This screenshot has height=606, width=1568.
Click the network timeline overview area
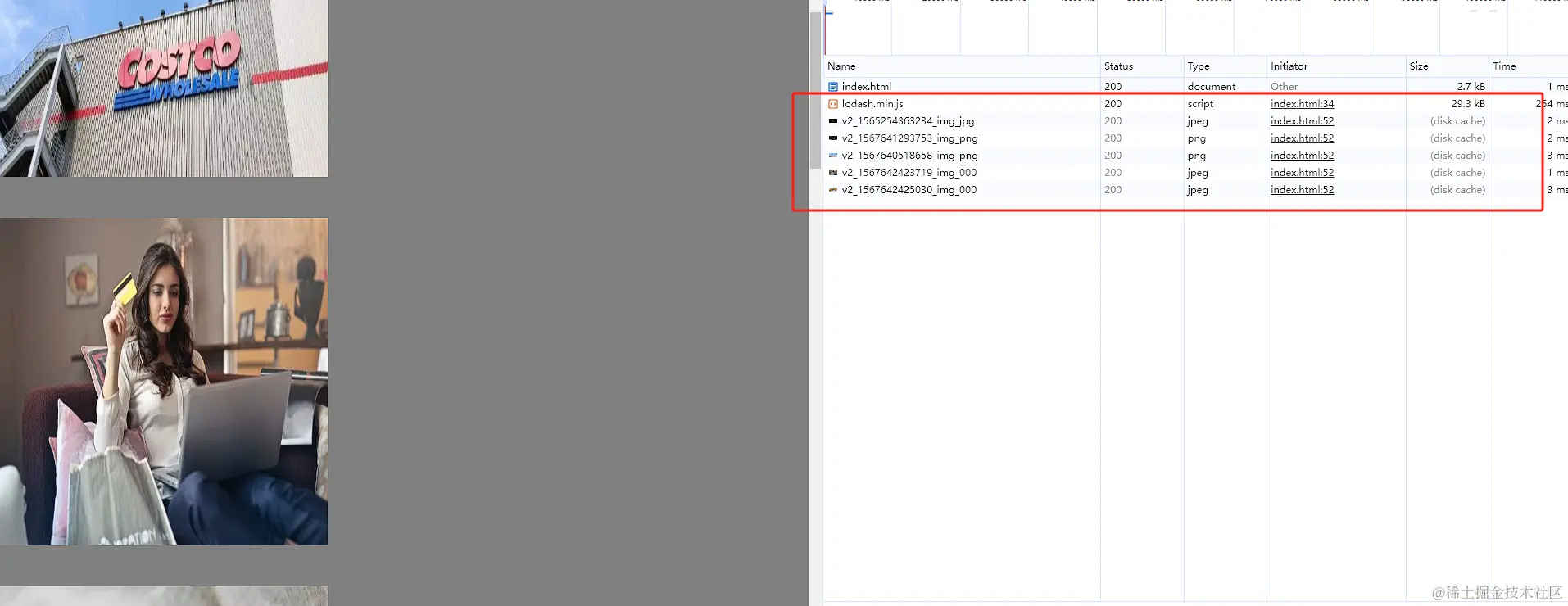point(1195,28)
